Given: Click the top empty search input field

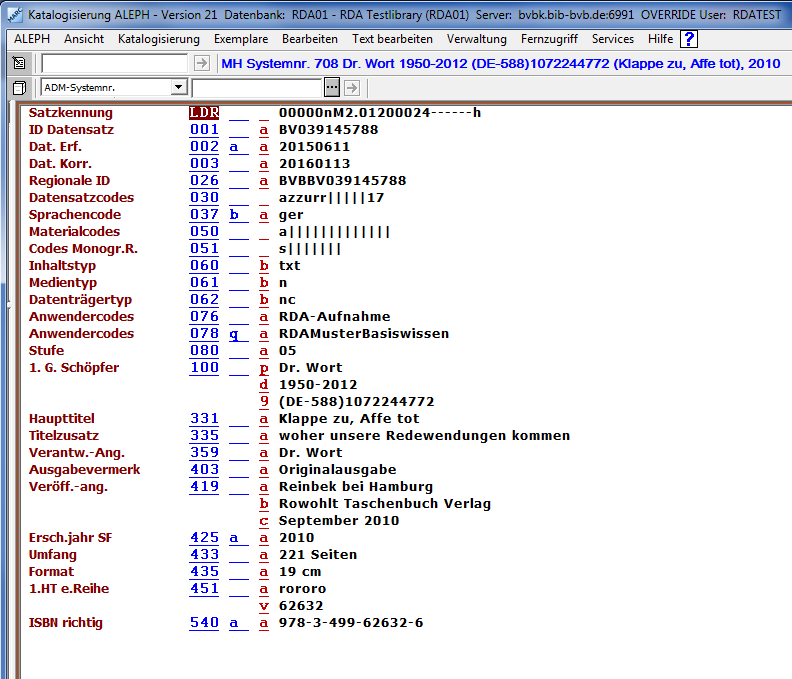Looking at the screenshot, I should click(x=114, y=63).
